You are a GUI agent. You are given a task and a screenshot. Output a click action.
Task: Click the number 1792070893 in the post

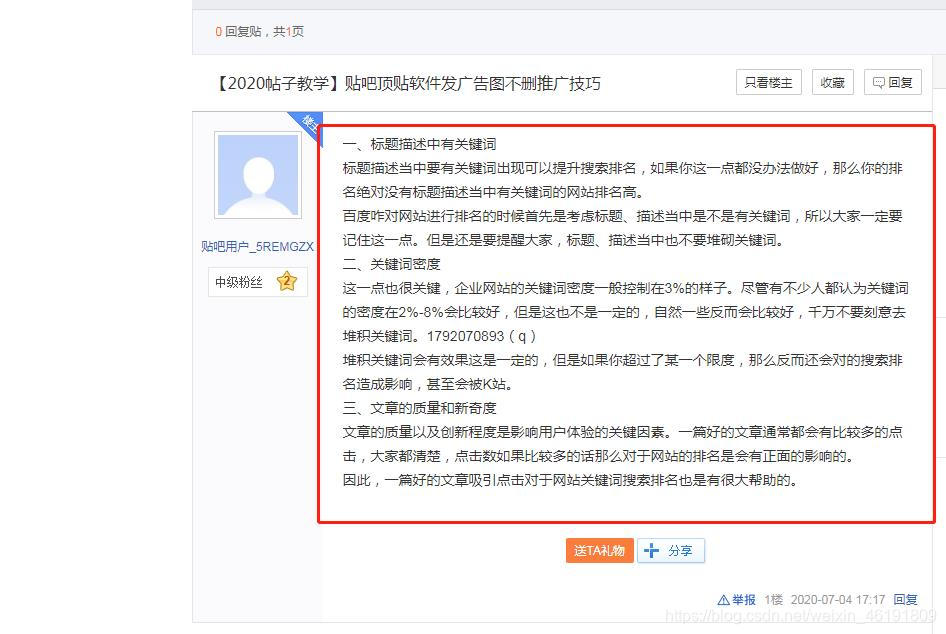pos(465,336)
